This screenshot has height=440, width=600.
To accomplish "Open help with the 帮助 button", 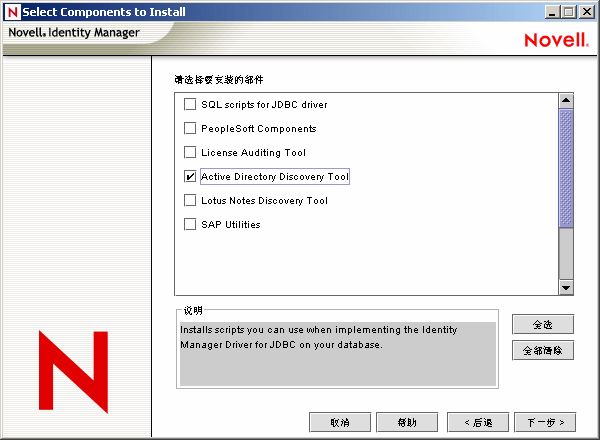I will pos(407,422).
